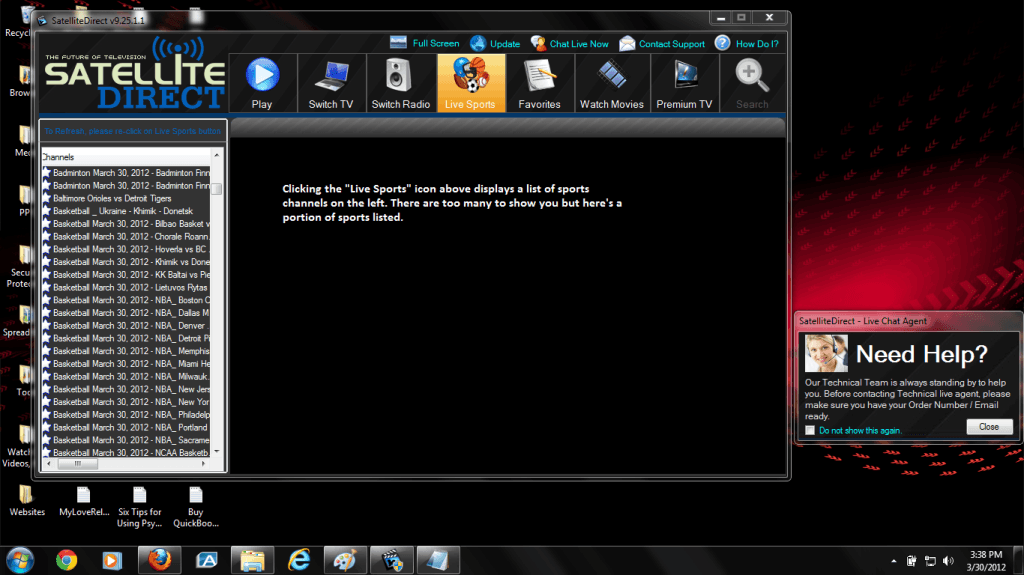Minimize the SatelliteDirect window

pos(720,18)
